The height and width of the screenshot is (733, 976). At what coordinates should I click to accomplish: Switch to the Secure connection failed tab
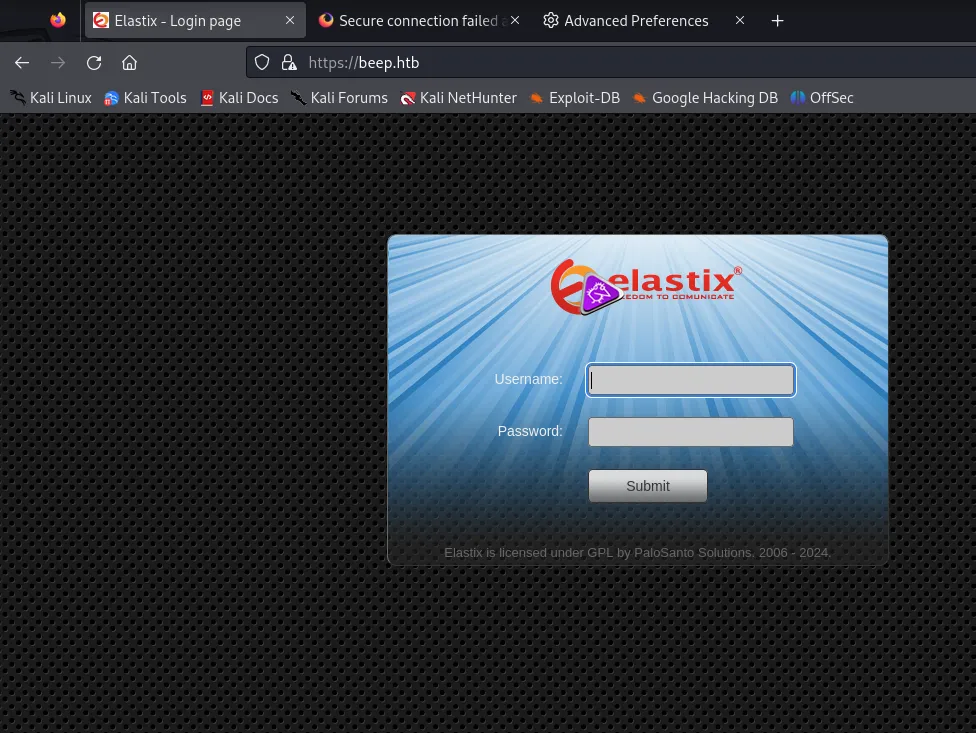420,21
